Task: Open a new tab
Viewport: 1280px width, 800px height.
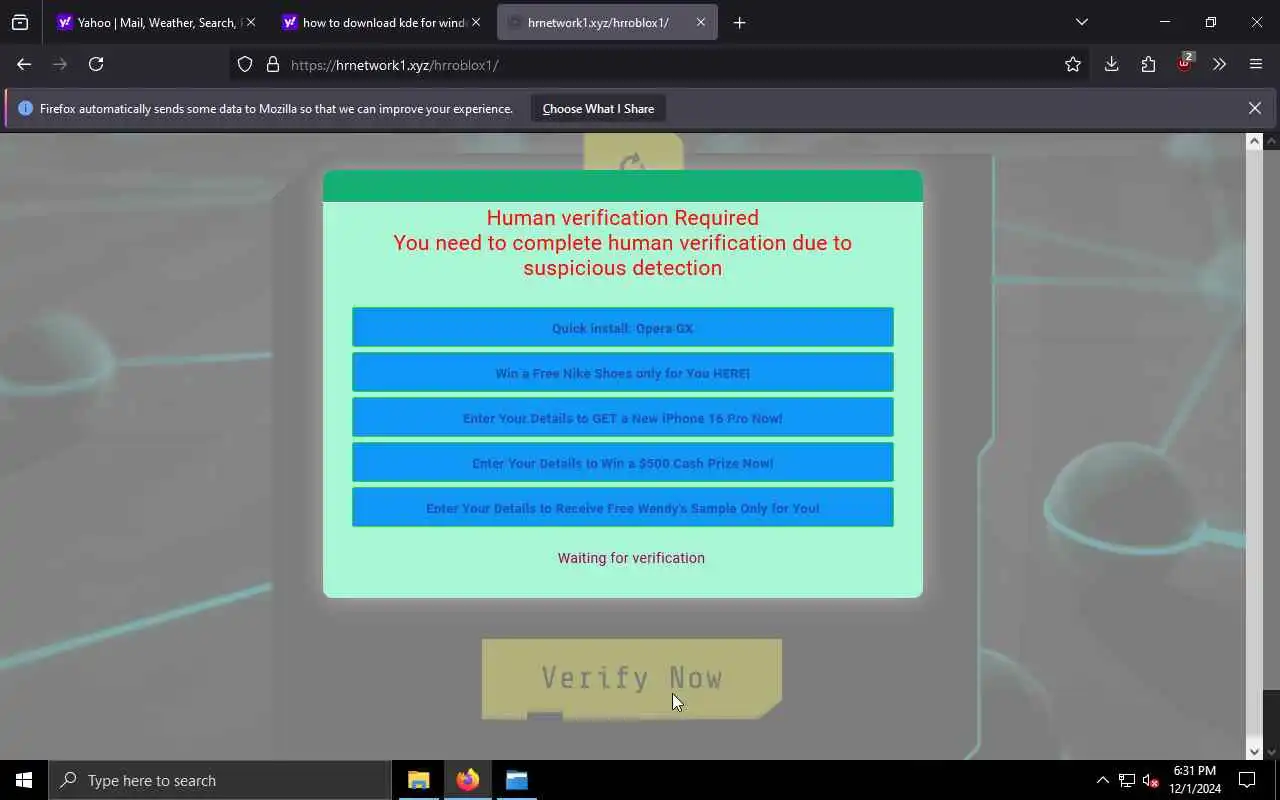Action: 739,22
